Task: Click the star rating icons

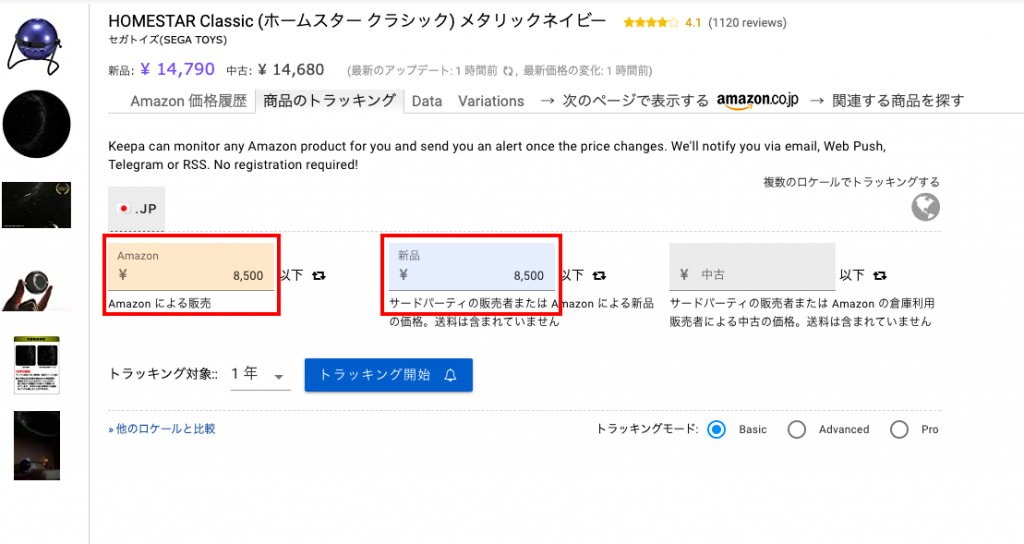Action: pyautogui.click(x=650, y=22)
